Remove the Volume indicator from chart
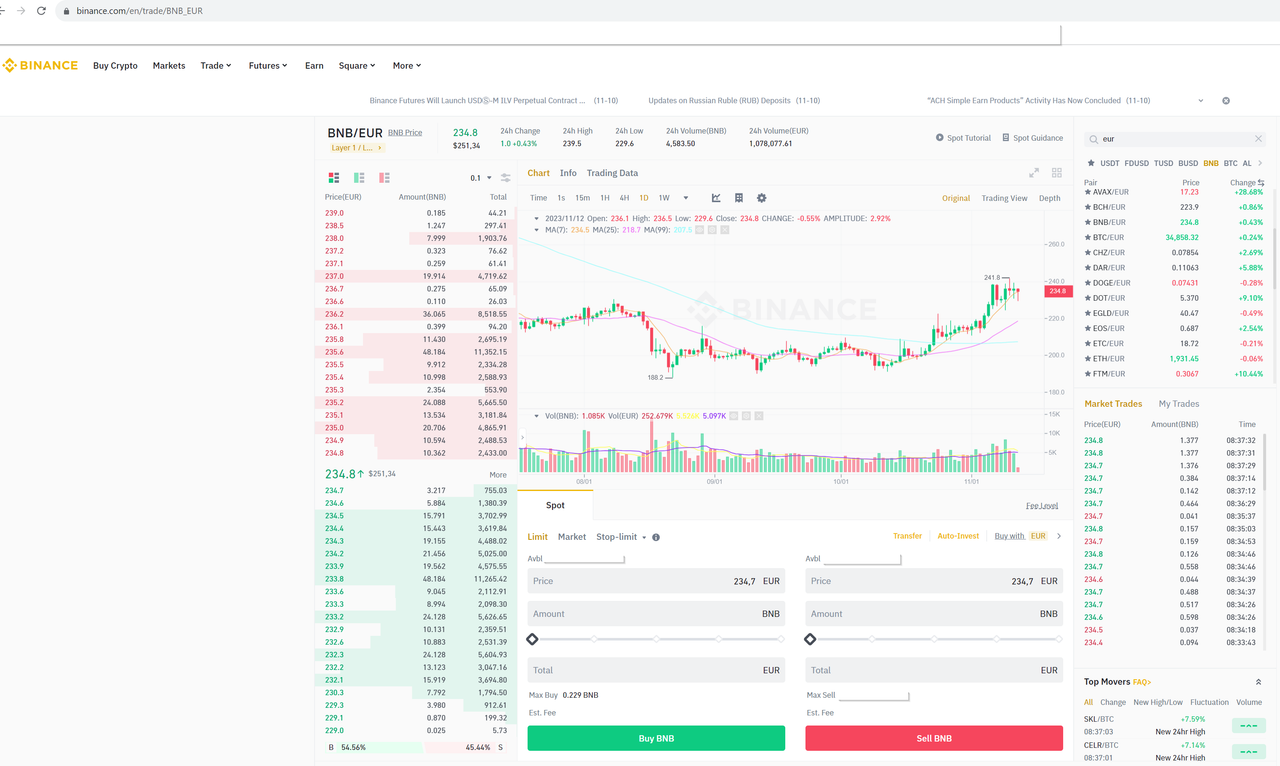Screen dimensions: 1280x766 759,416
